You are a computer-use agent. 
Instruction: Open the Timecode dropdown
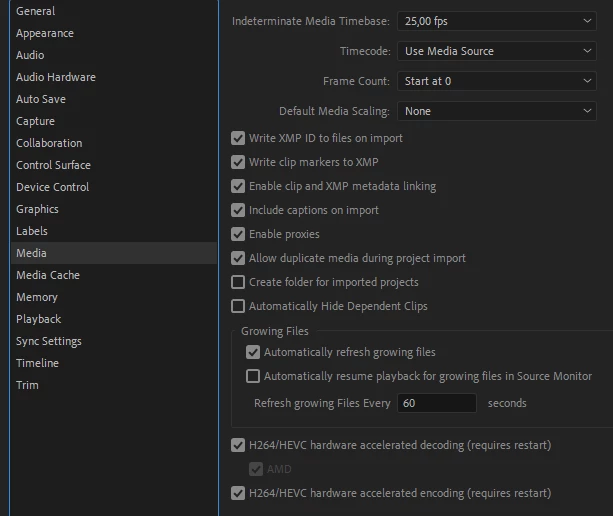[497, 51]
